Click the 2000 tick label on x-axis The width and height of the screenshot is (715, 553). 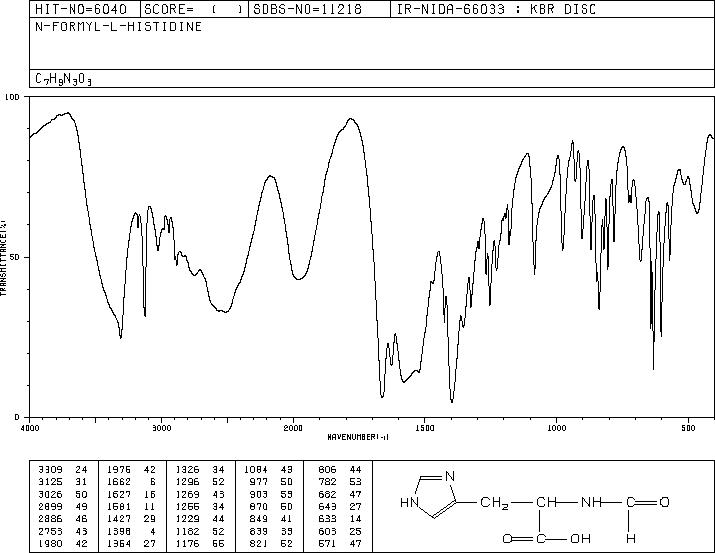tap(293, 428)
